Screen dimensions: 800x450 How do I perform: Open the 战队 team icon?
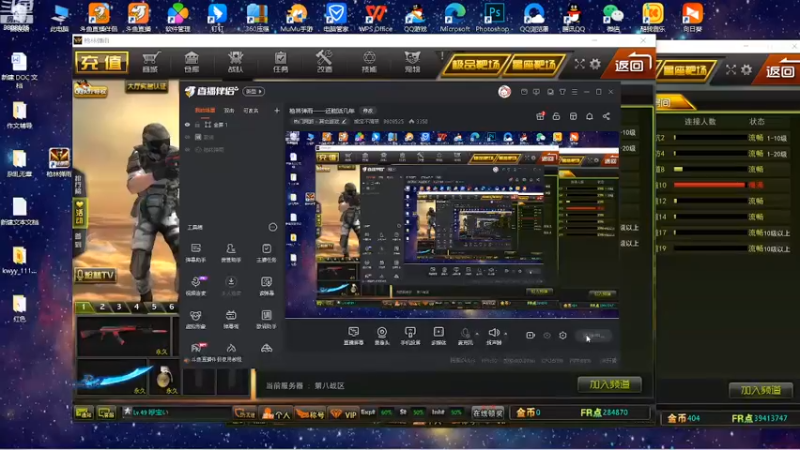[x=235, y=62]
